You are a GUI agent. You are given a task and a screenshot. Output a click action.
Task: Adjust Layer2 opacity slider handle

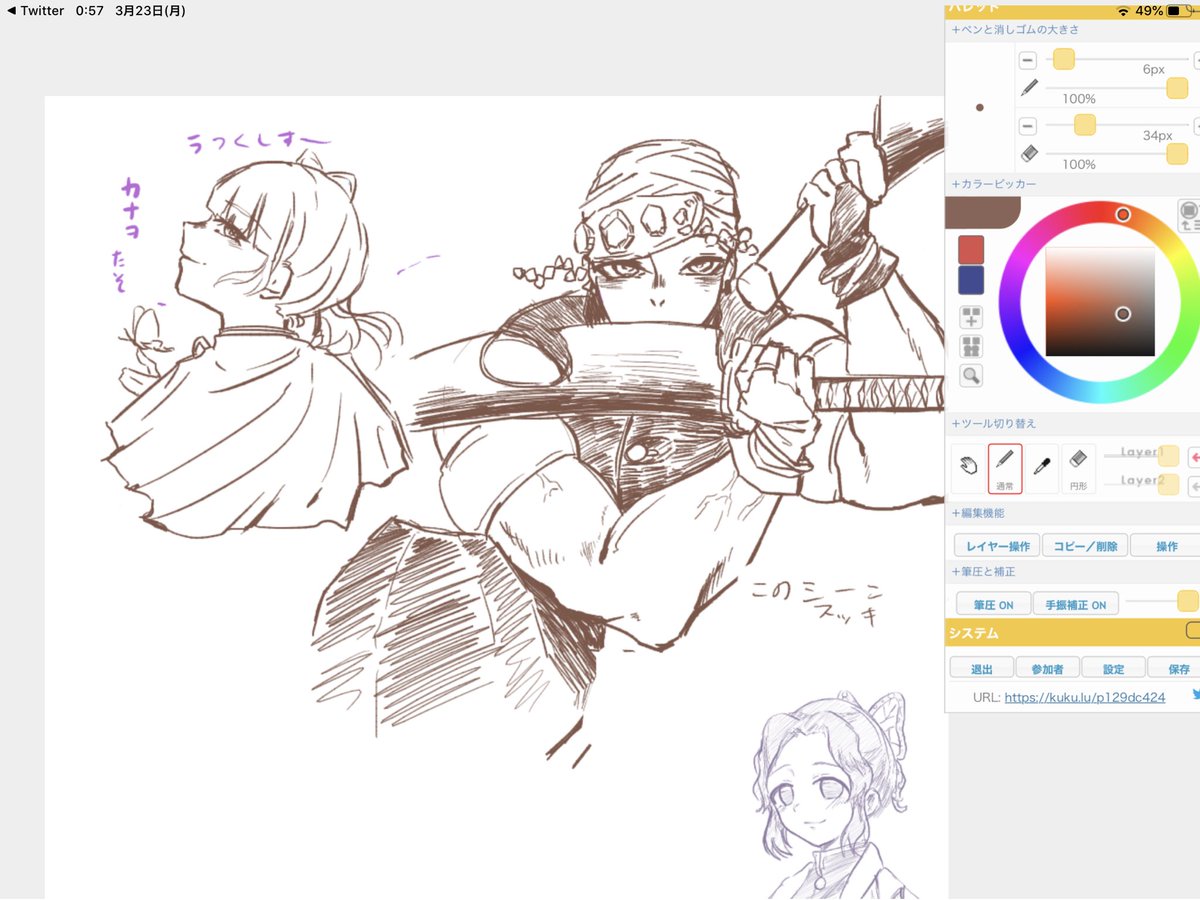coord(1168,486)
